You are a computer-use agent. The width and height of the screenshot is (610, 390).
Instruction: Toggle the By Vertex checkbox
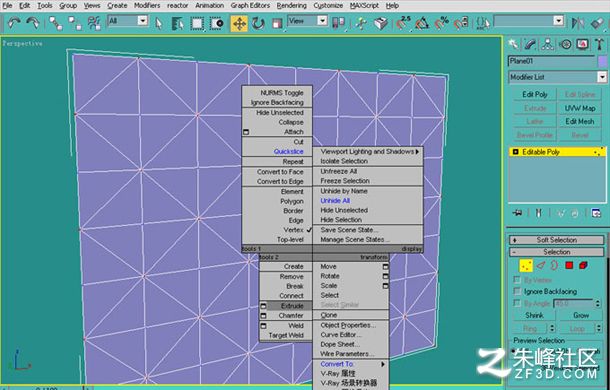[517, 279]
